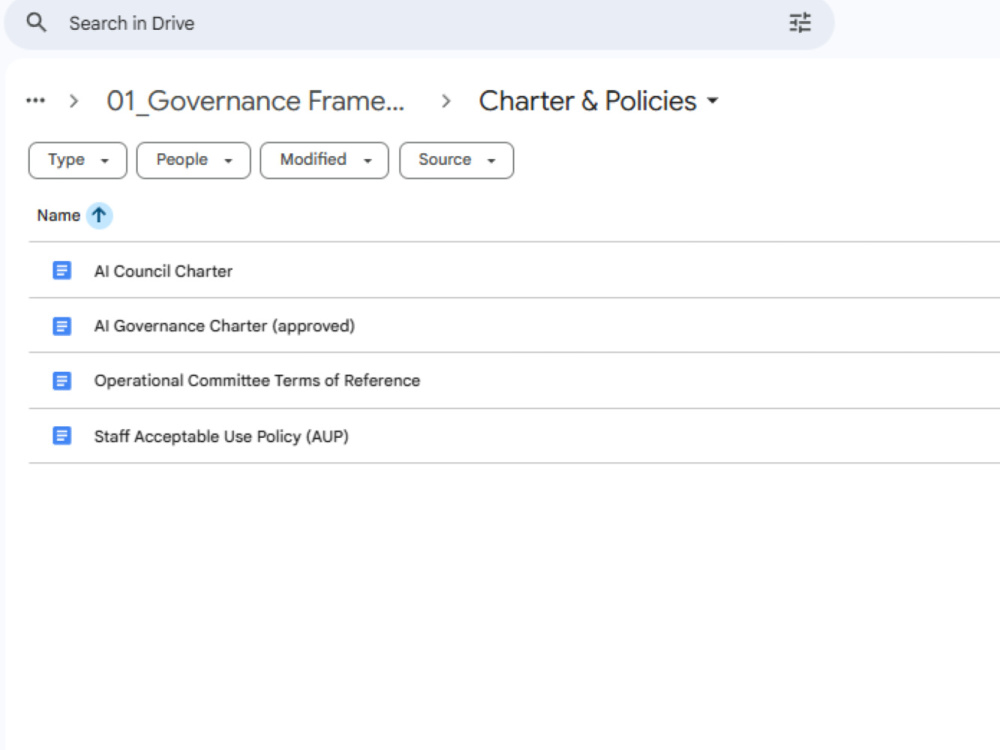Select Operational Committee Terms of Reference file
The image size is (1000, 750).
(x=514, y=381)
